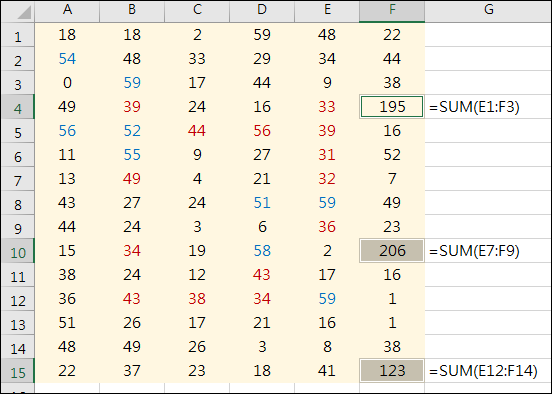Click the =SUM(E12:F14) formula text
Screen dimensions: 552x394
[x=483, y=371]
